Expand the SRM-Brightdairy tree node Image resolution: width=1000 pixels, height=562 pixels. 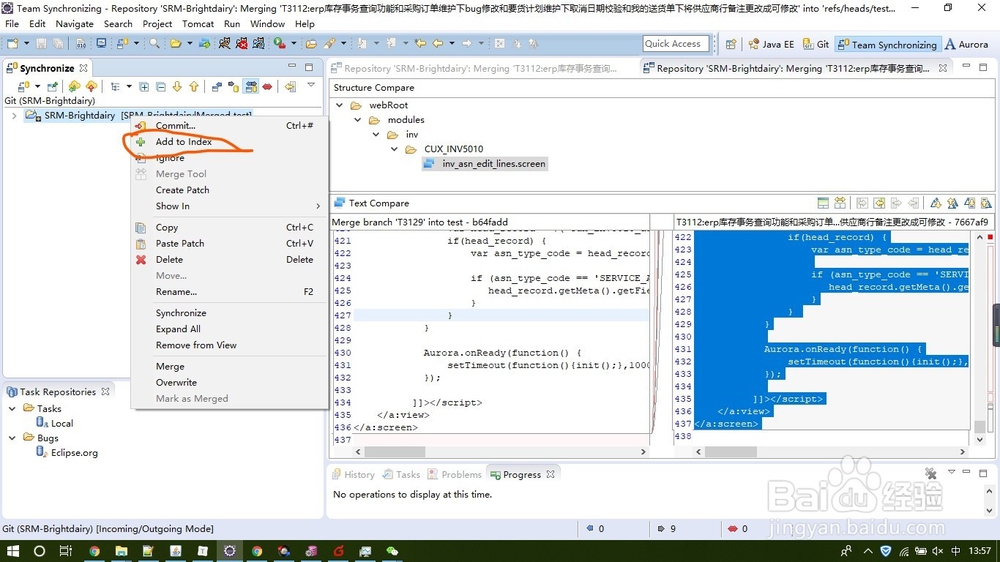click(14, 115)
